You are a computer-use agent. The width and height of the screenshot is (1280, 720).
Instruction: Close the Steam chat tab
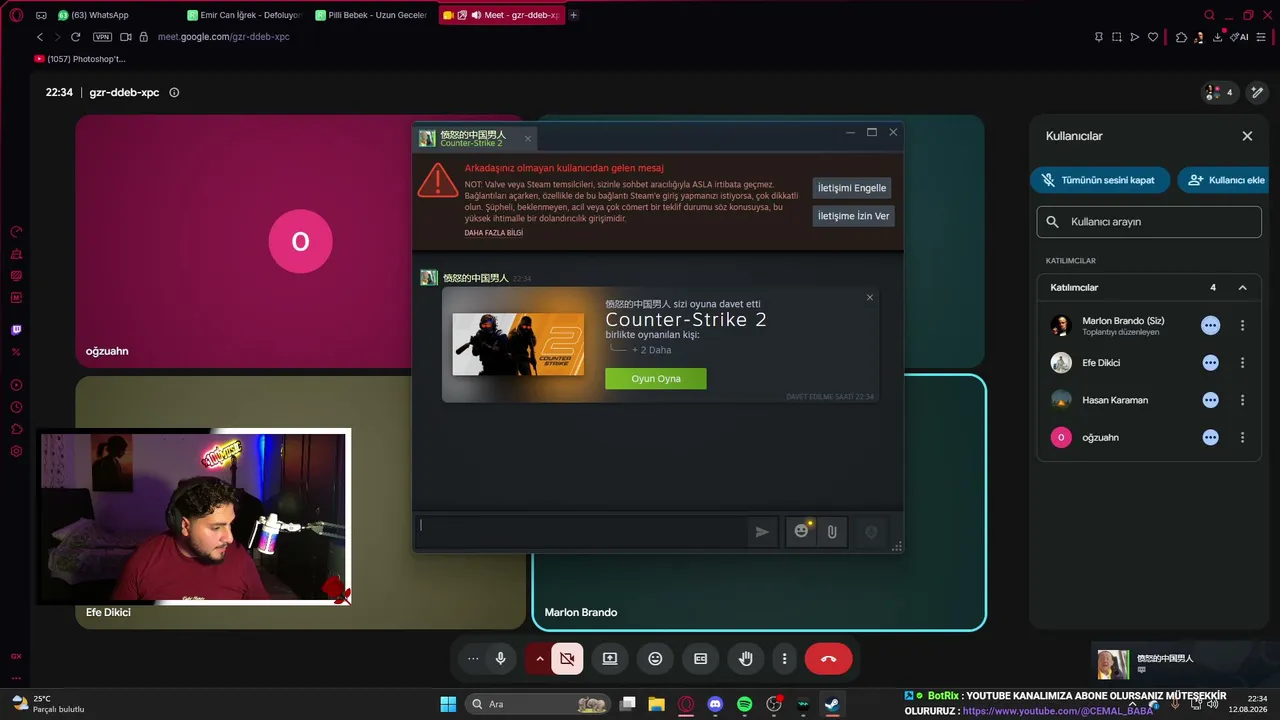[x=528, y=138]
